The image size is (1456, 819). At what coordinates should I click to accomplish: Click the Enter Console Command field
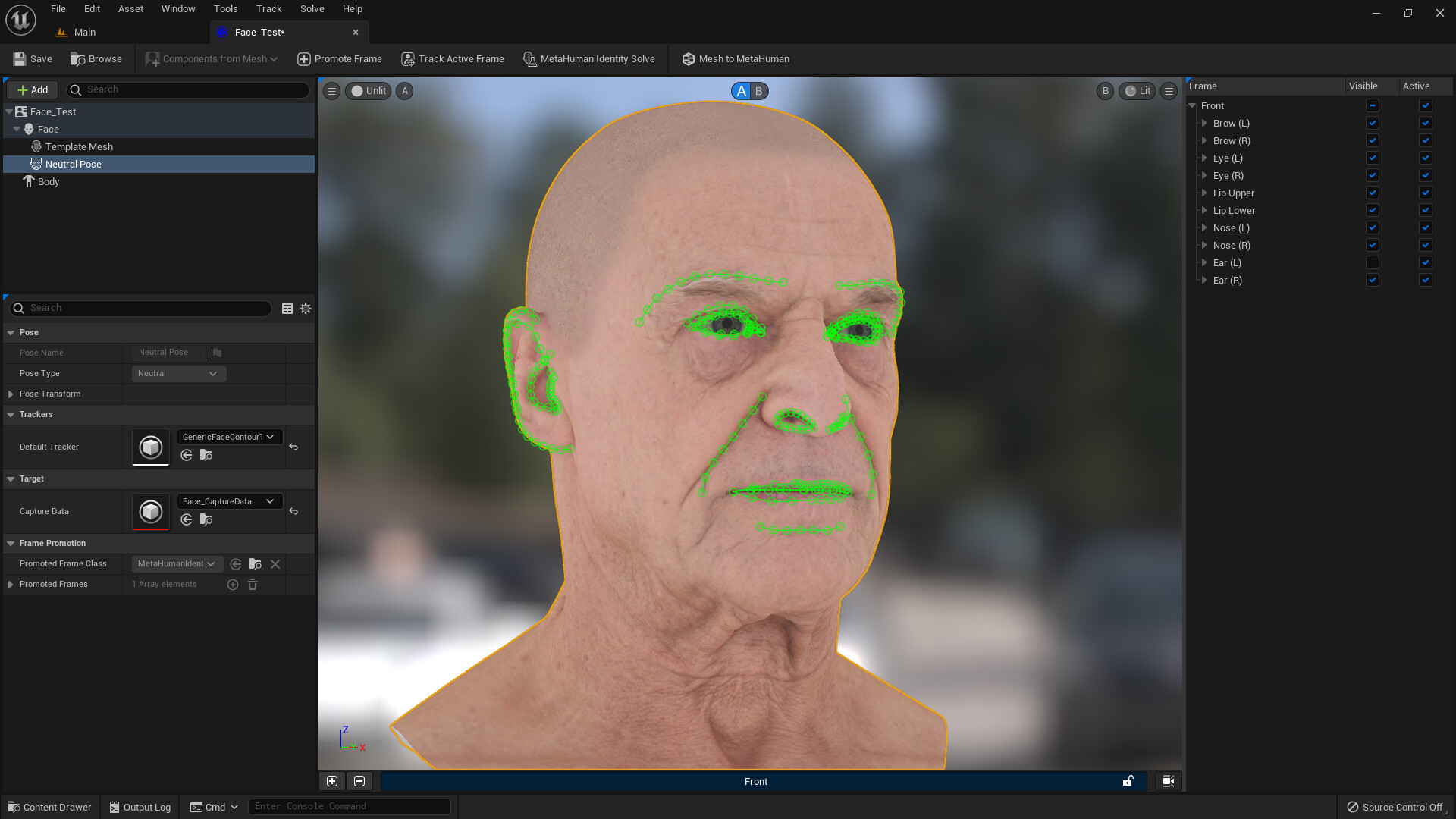point(349,806)
